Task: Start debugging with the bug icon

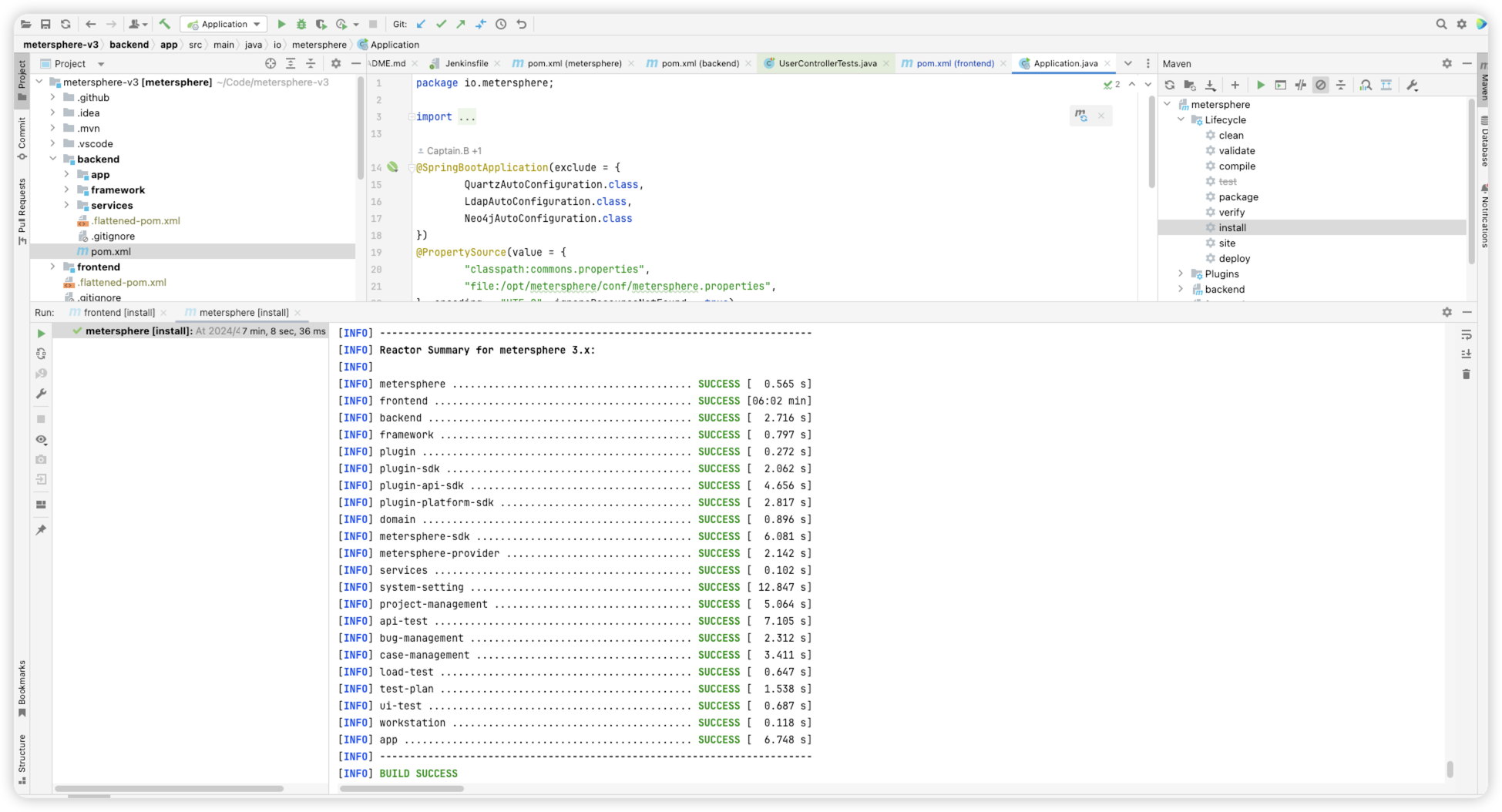Action: (301, 24)
